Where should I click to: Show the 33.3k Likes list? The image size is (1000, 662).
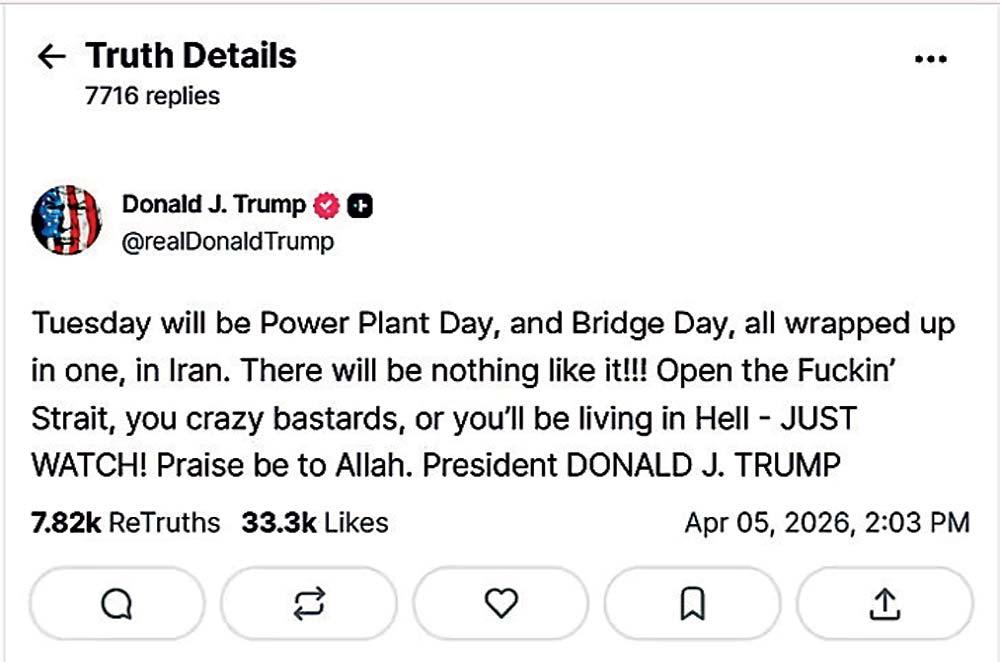point(314,522)
